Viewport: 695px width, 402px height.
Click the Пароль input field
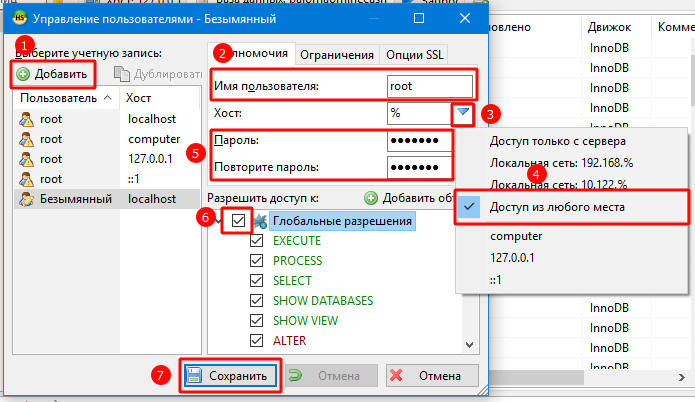point(419,141)
